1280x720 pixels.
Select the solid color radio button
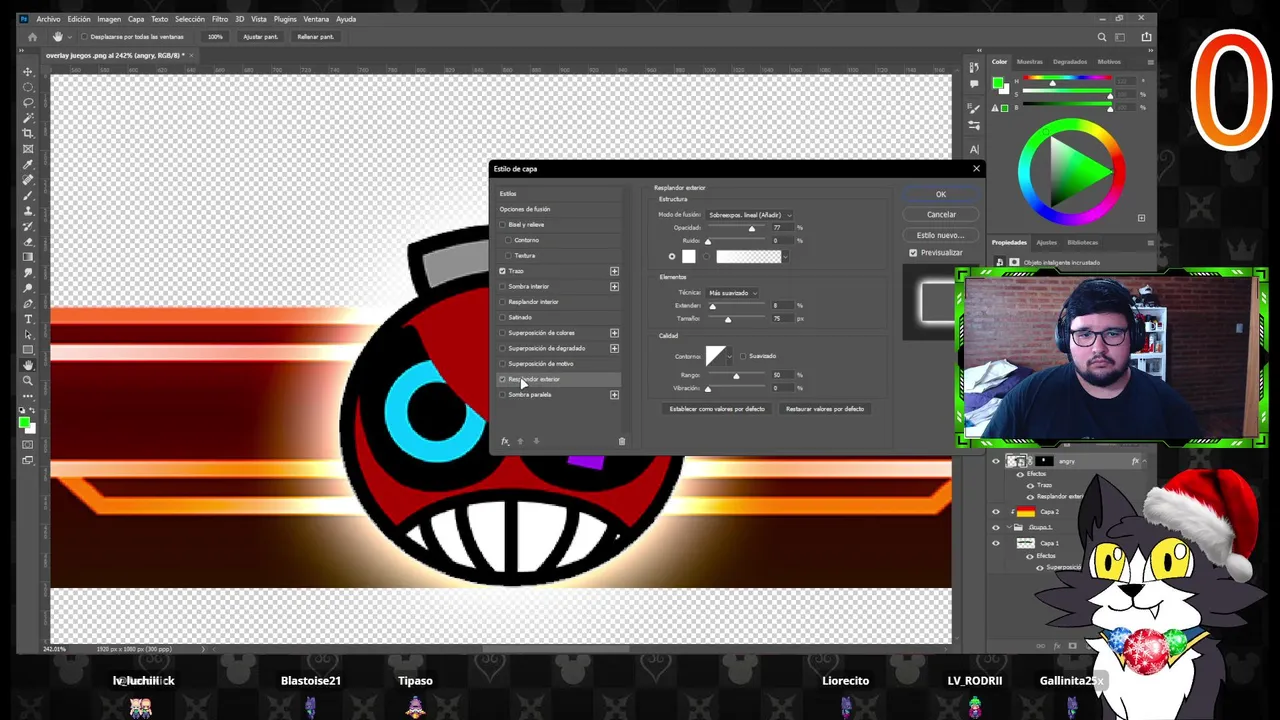[672, 257]
